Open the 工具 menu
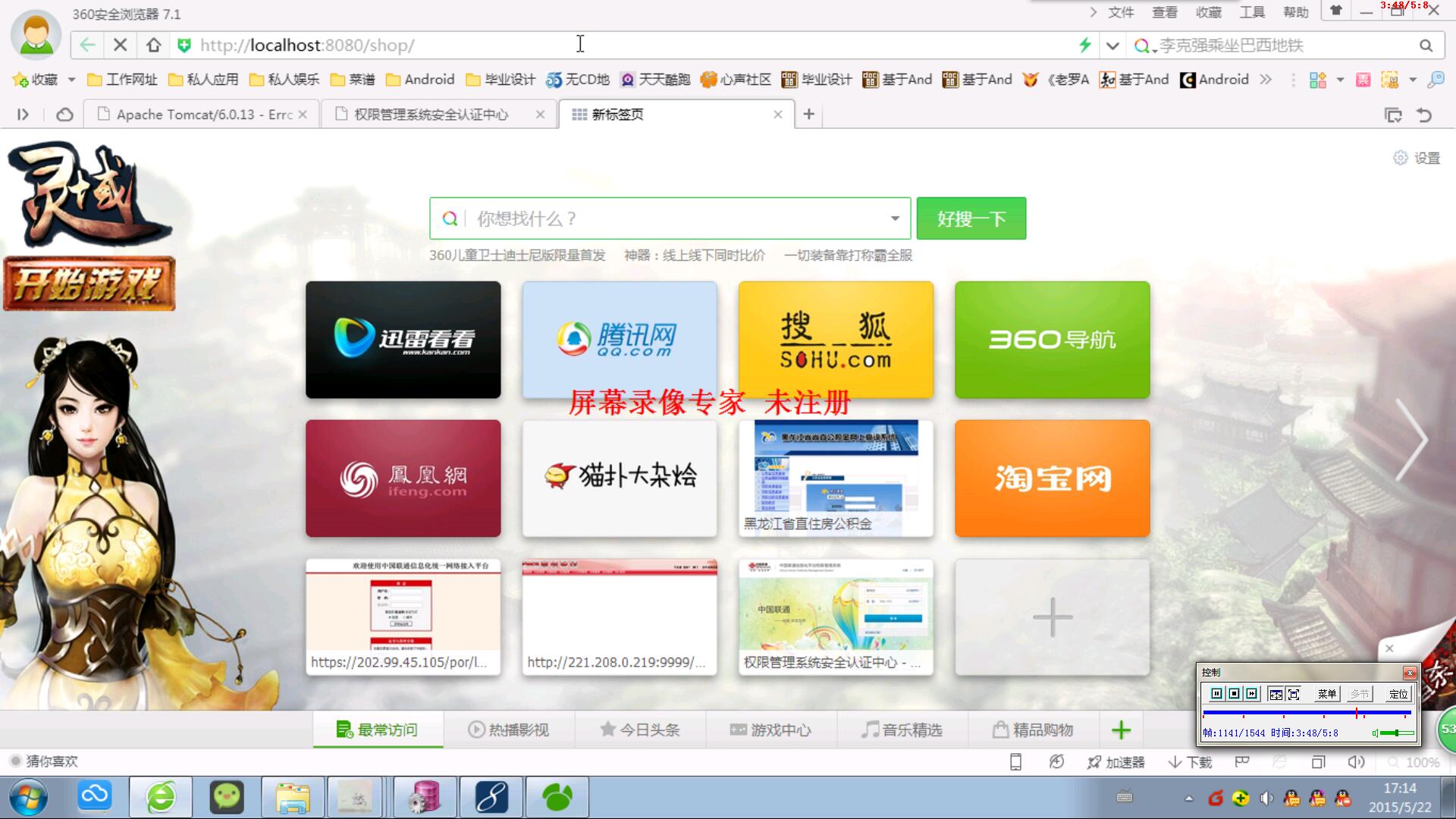This screenshot has width=1456, height=819. (x=1252, y=12)
